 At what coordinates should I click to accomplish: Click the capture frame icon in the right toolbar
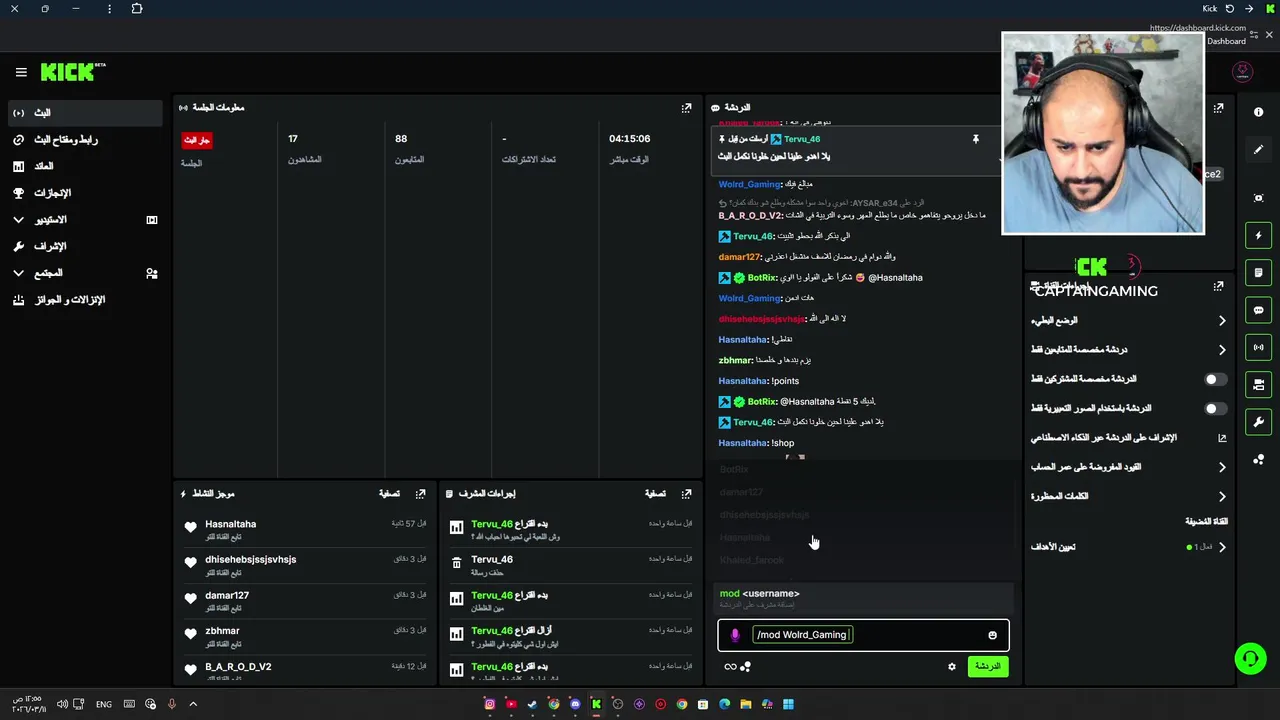coord(1258,198)
